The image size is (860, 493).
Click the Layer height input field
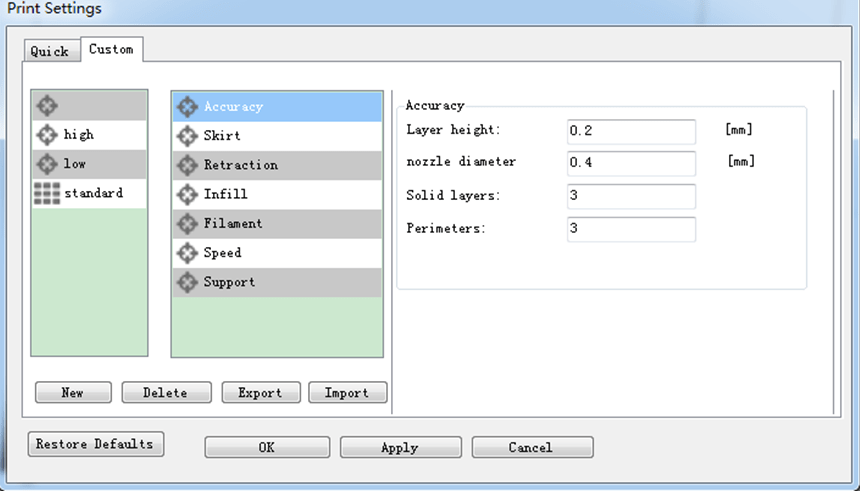pyautogui.click(x=630, y=131)
